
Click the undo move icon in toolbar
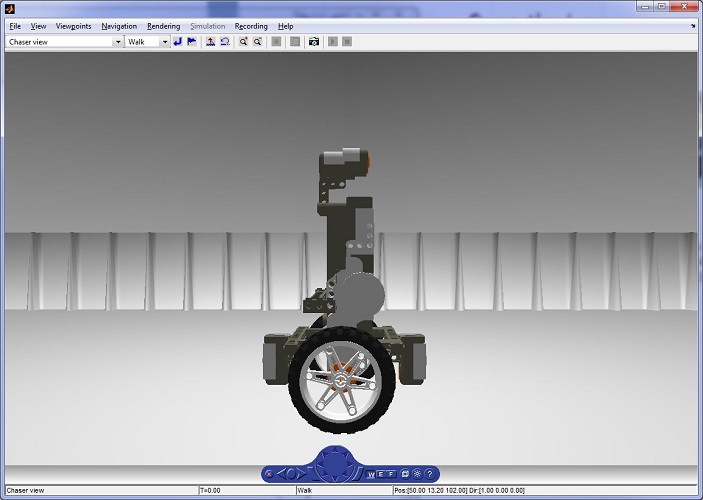pos(225,42)
